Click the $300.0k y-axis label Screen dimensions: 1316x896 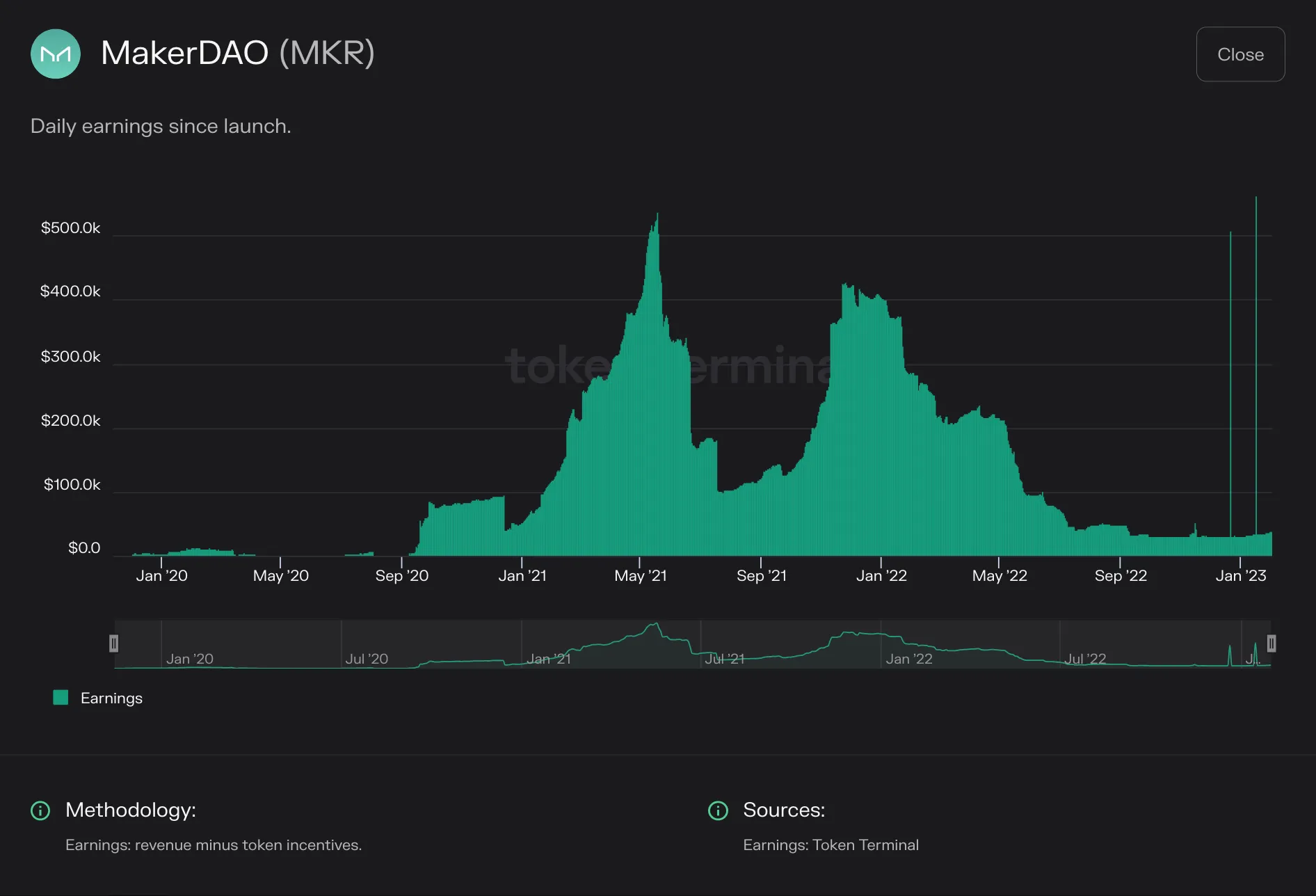coord(70,357)
